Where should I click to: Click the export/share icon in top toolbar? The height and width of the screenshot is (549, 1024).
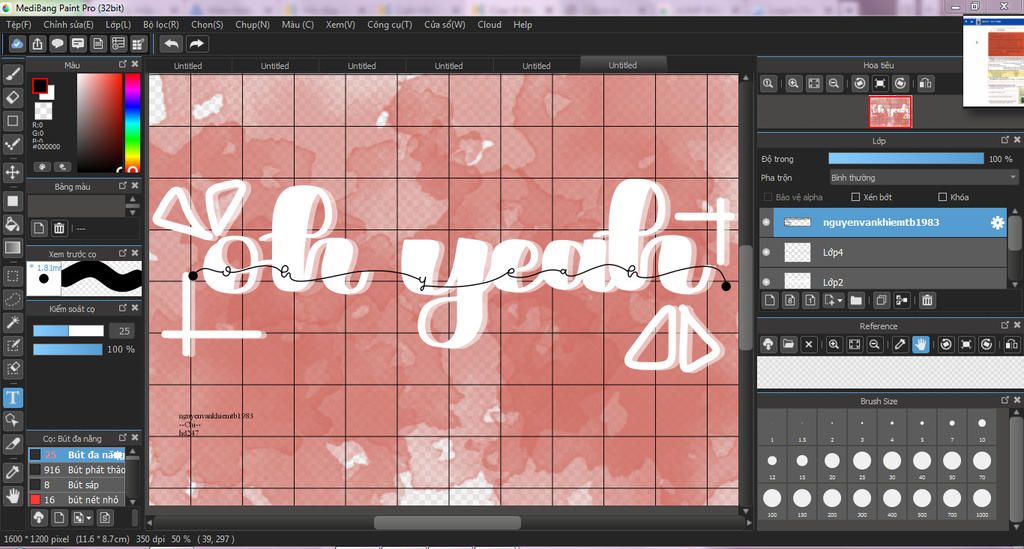[x=37, y=44]
